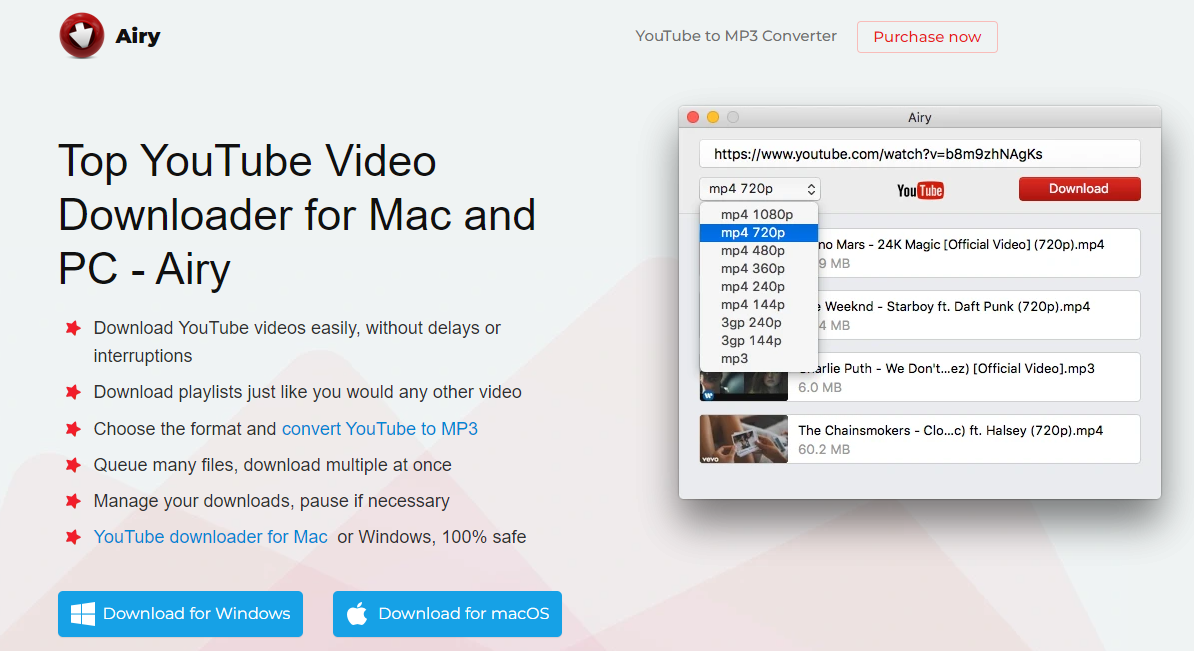Image resolution: width=1194 pixels, height=651 pixels.
Task: Click Download for macOS button
Action: pos(447,614)
